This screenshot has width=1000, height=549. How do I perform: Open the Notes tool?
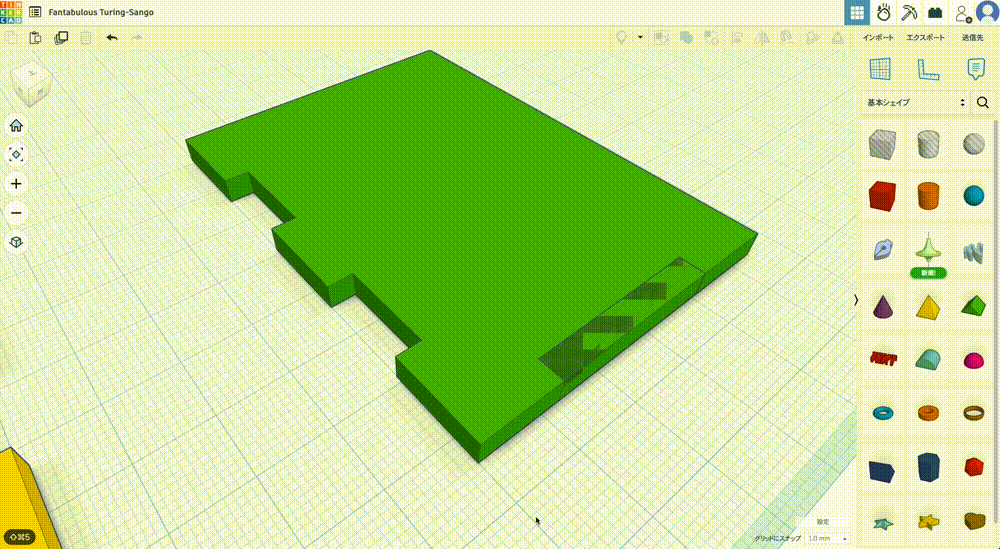[975, 69]
